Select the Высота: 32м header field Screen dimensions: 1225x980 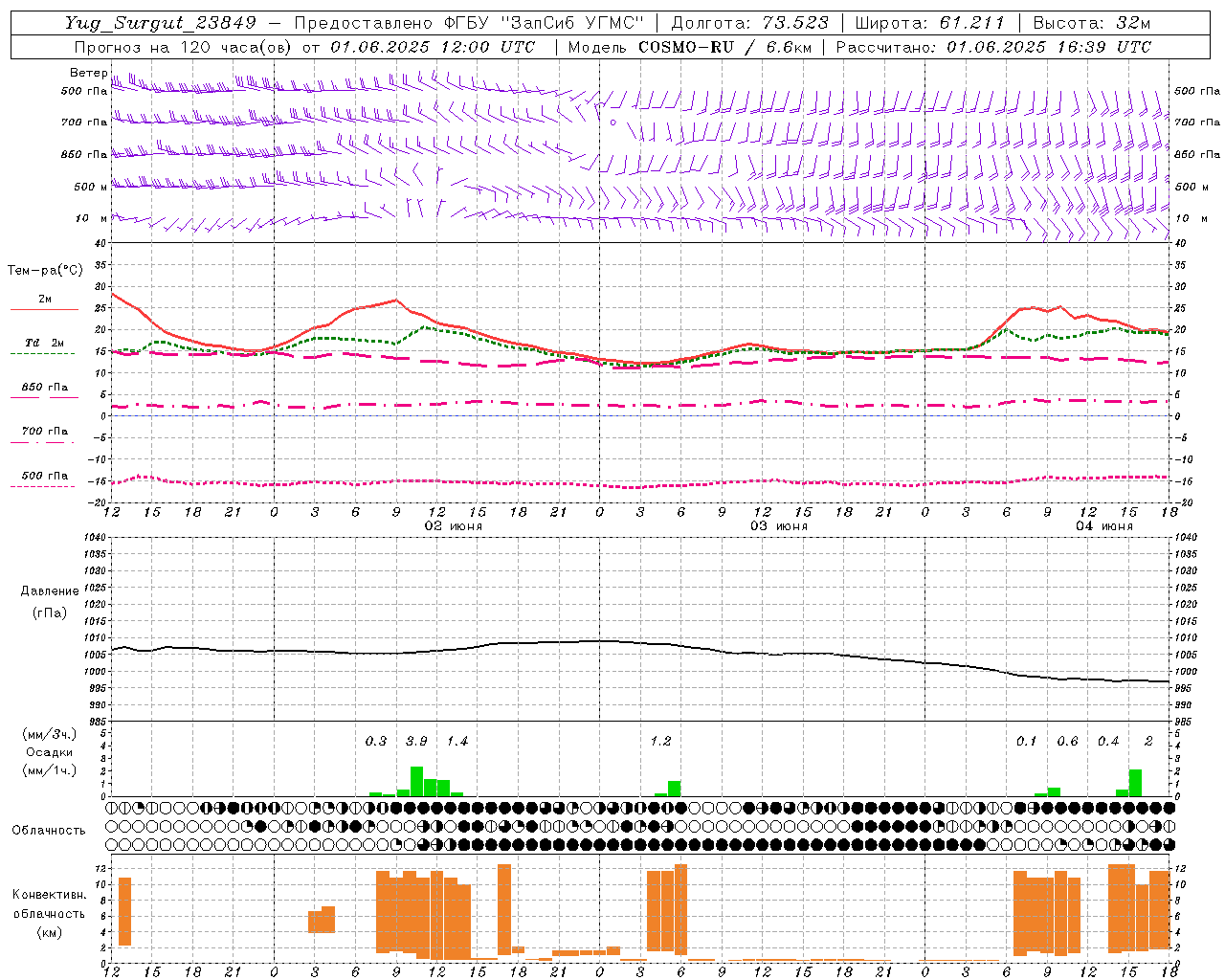point(1091,23)
